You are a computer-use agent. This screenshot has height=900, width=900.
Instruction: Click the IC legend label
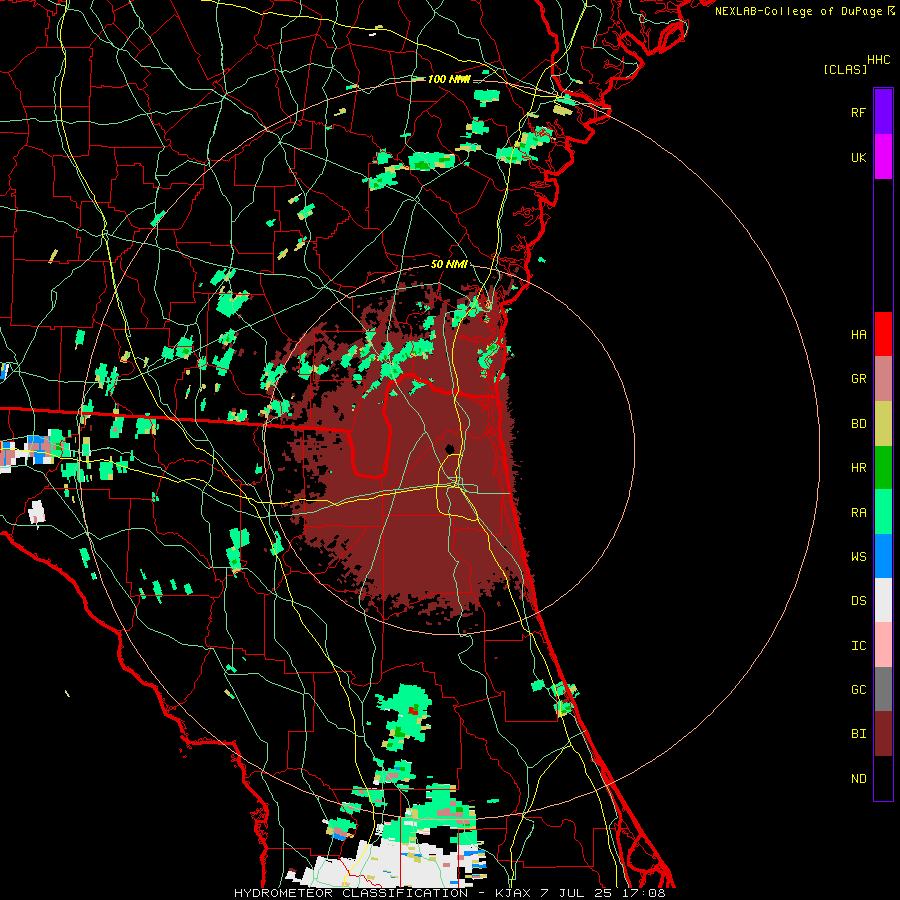click(x=858, y=646)
